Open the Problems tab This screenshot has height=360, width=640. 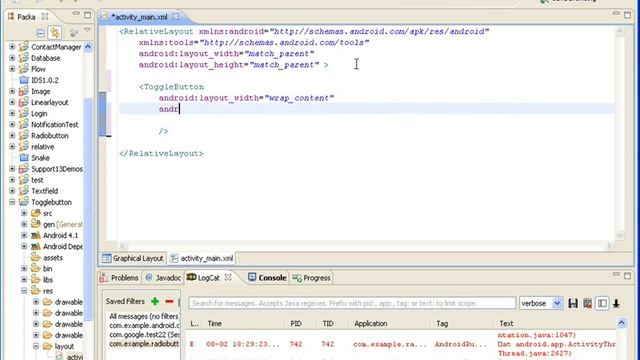point(119,278)
